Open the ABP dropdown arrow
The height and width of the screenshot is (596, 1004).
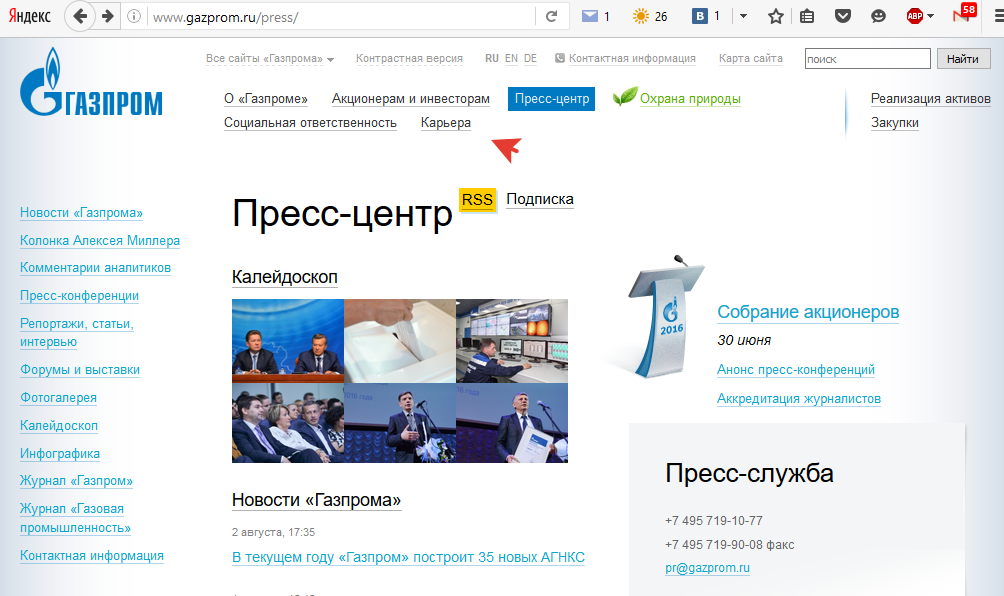pos(930,16)
